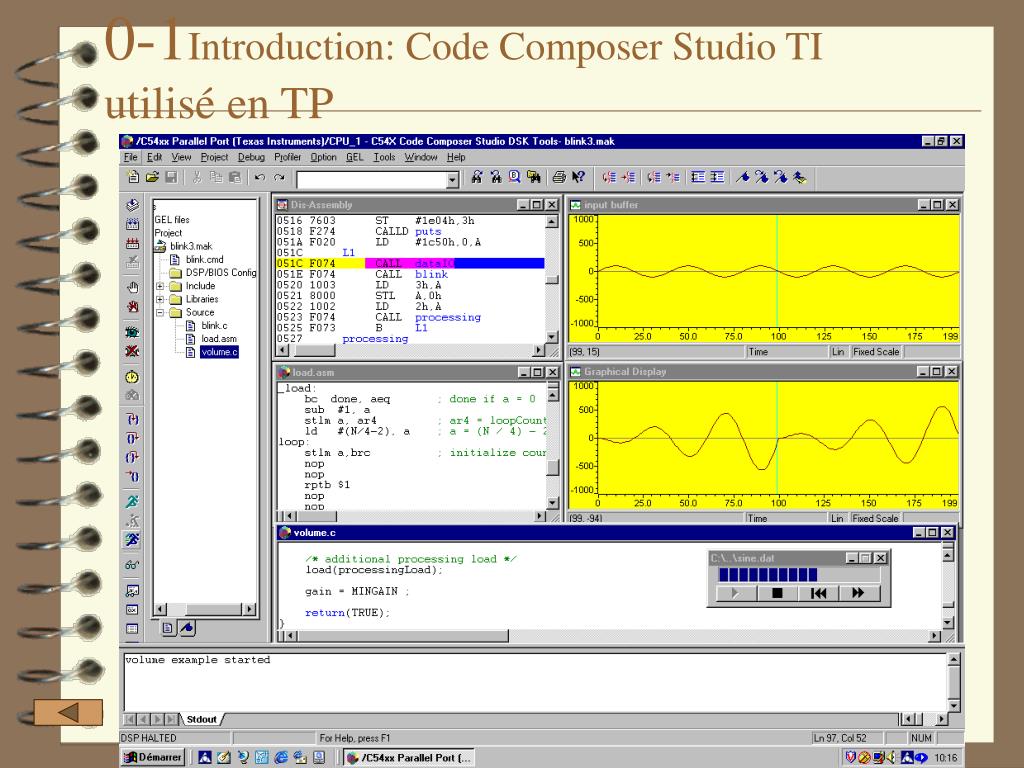Click /C54xx Parallel Port taskbar button
Screen dimensions: 1024x768
(408, 758)
